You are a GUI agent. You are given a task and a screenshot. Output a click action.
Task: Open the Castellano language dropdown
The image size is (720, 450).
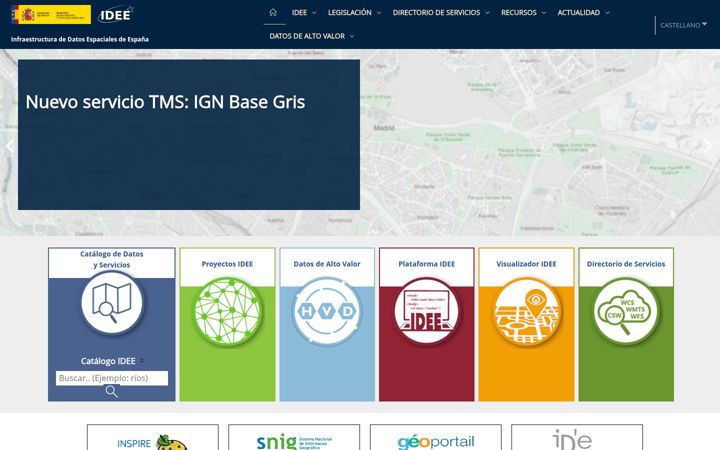[683, 25]
